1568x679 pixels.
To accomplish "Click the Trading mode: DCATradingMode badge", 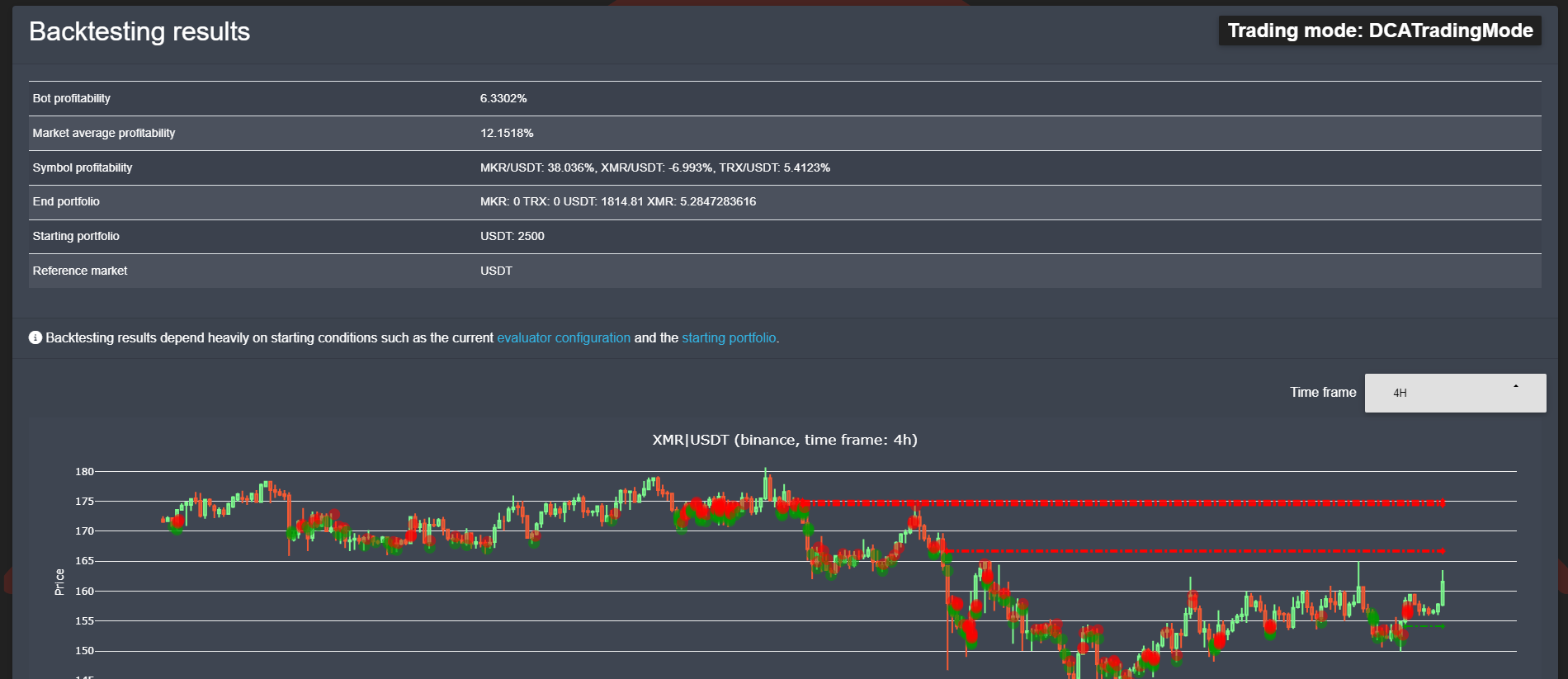I will click(1380, 31).
